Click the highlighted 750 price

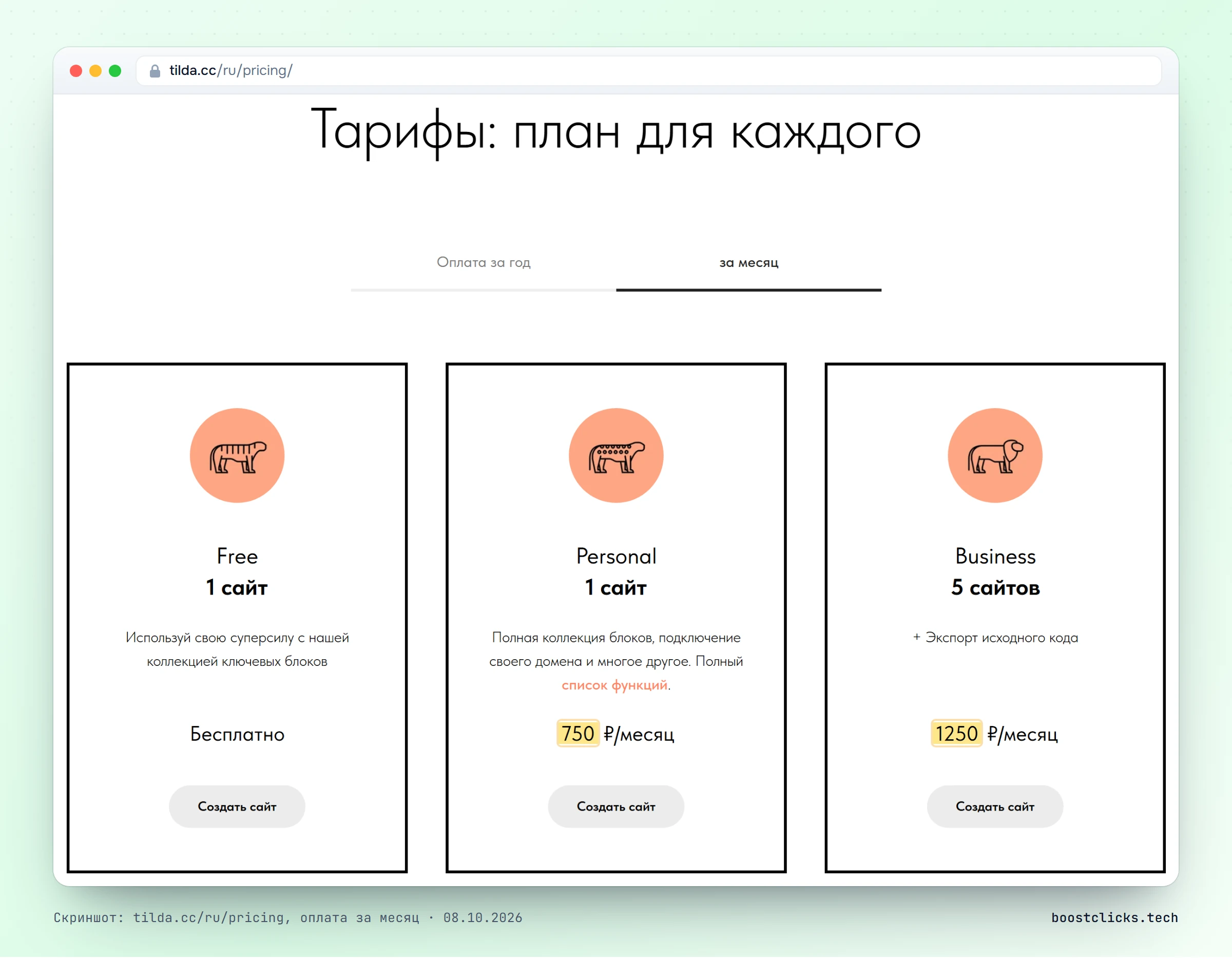[577, 734]
